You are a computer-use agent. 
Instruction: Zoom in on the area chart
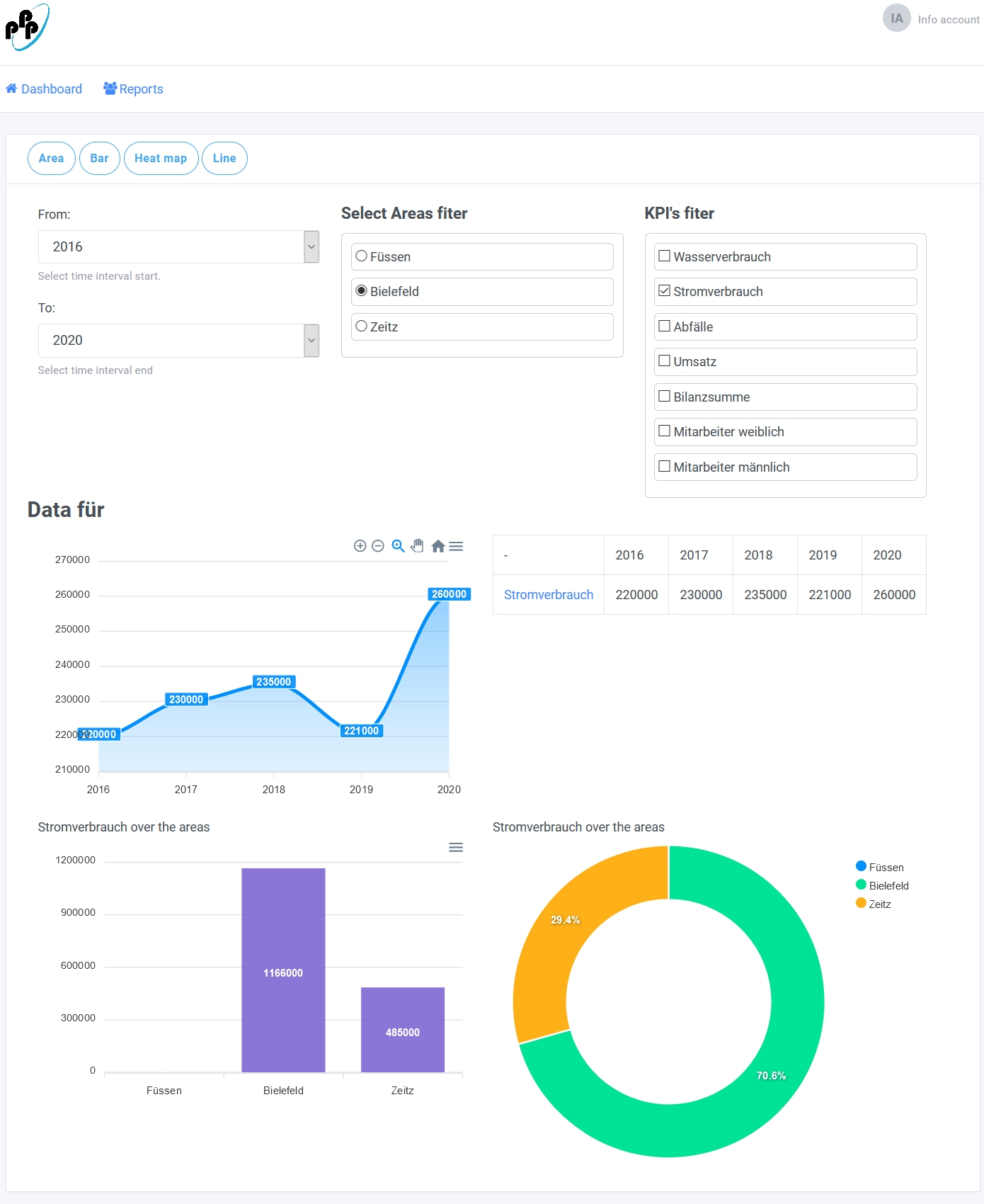pyautogui.click(x=360, y=546)
